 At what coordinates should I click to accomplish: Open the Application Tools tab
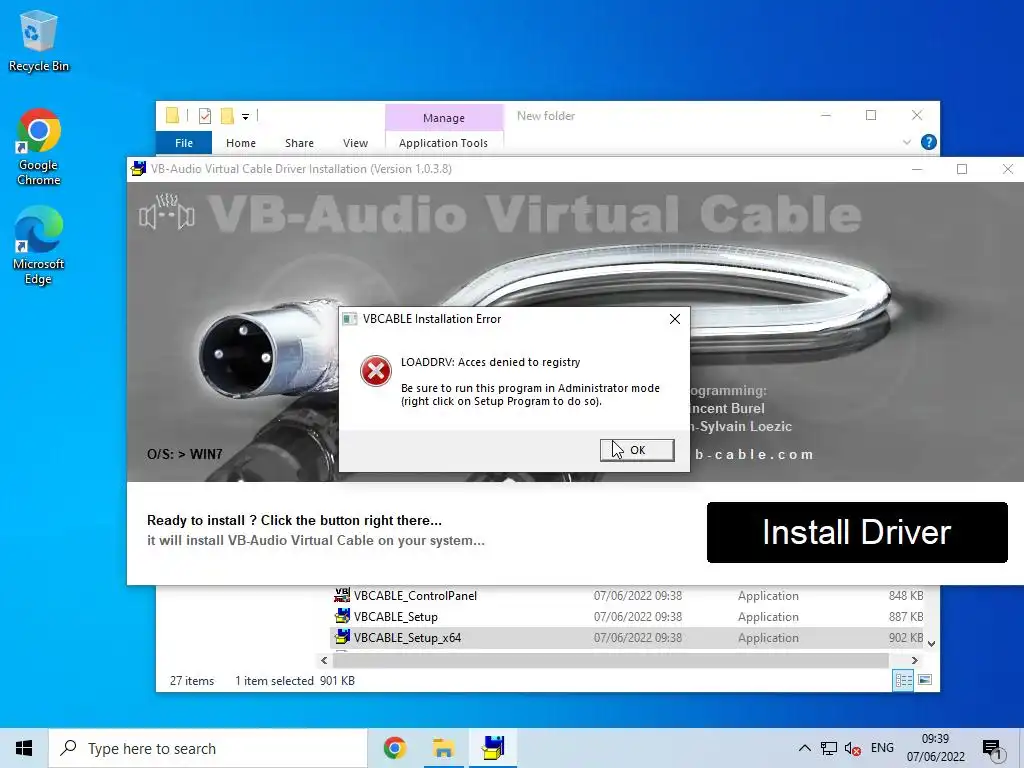click(443, 142)
